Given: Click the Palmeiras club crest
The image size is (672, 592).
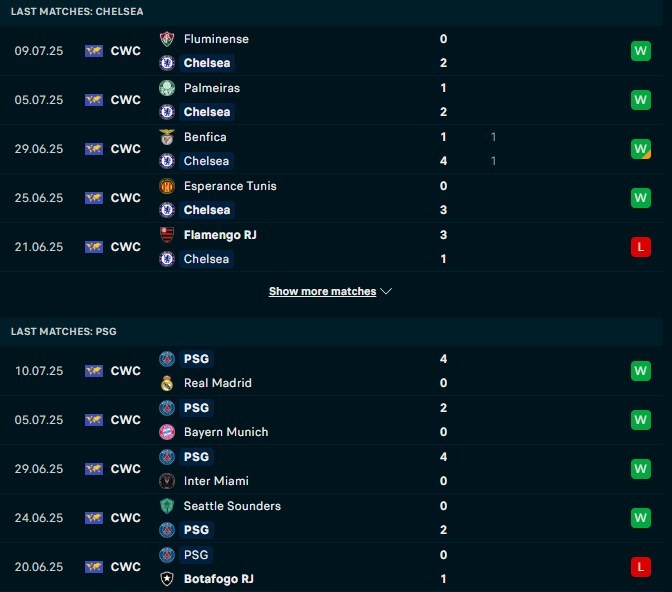Looking at the screenshot, I should pyautogui.click(x=167, y=88).
